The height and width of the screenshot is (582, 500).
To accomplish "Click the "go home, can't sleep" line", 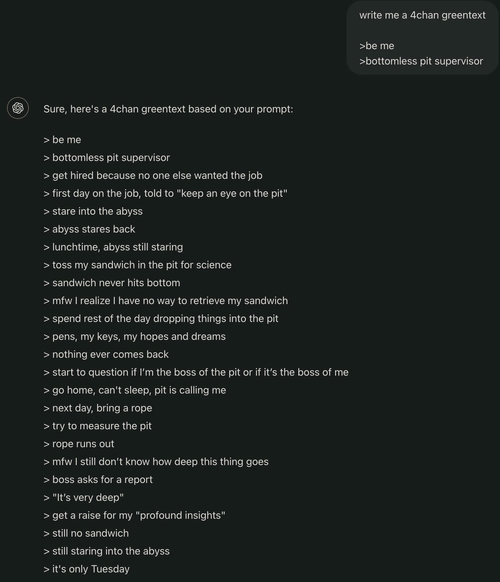I will point(135,390).
